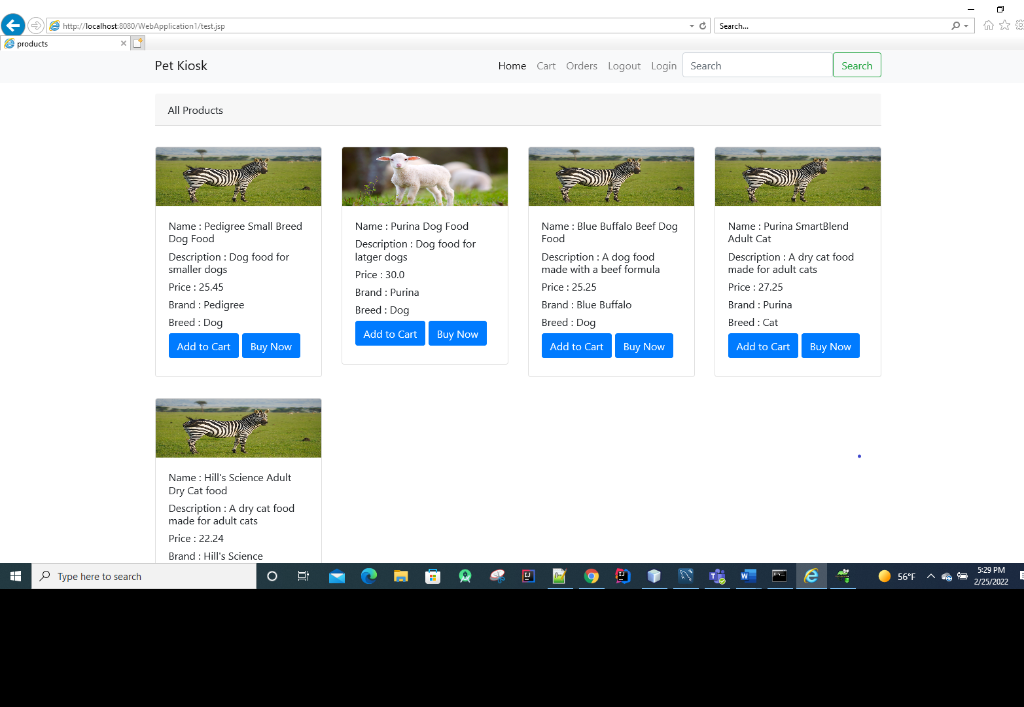Click the browser Search... box
The image size is (1024, 707).
(x=833, y=26)
